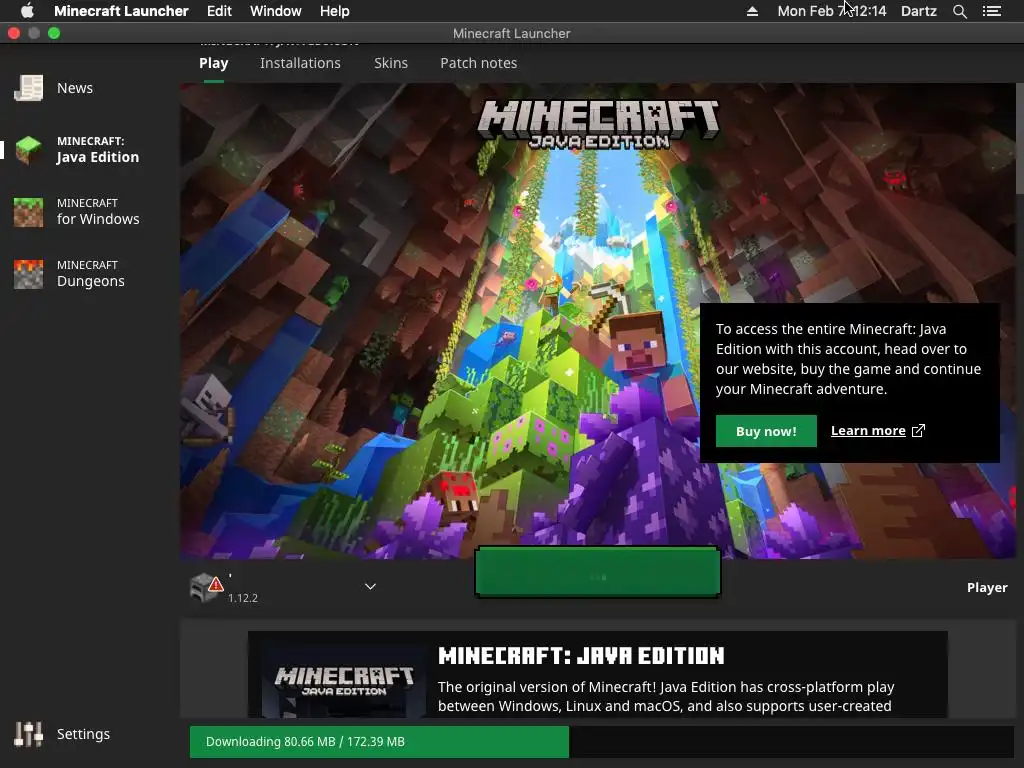This screenshot has width=1024, height=768.
Task: Switch to the Play tab
Action: (x=214, y=63)
